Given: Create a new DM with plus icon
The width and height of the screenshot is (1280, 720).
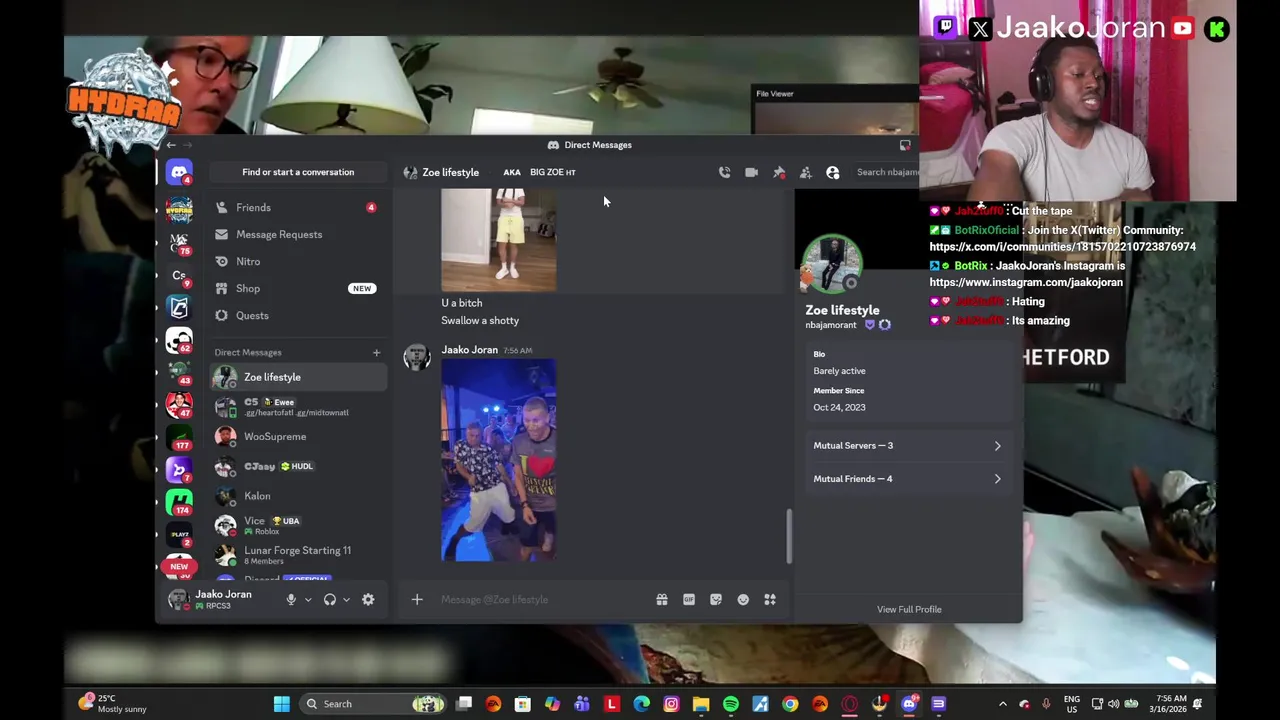Looking at the screenshot, I should (x=376, y=352).
